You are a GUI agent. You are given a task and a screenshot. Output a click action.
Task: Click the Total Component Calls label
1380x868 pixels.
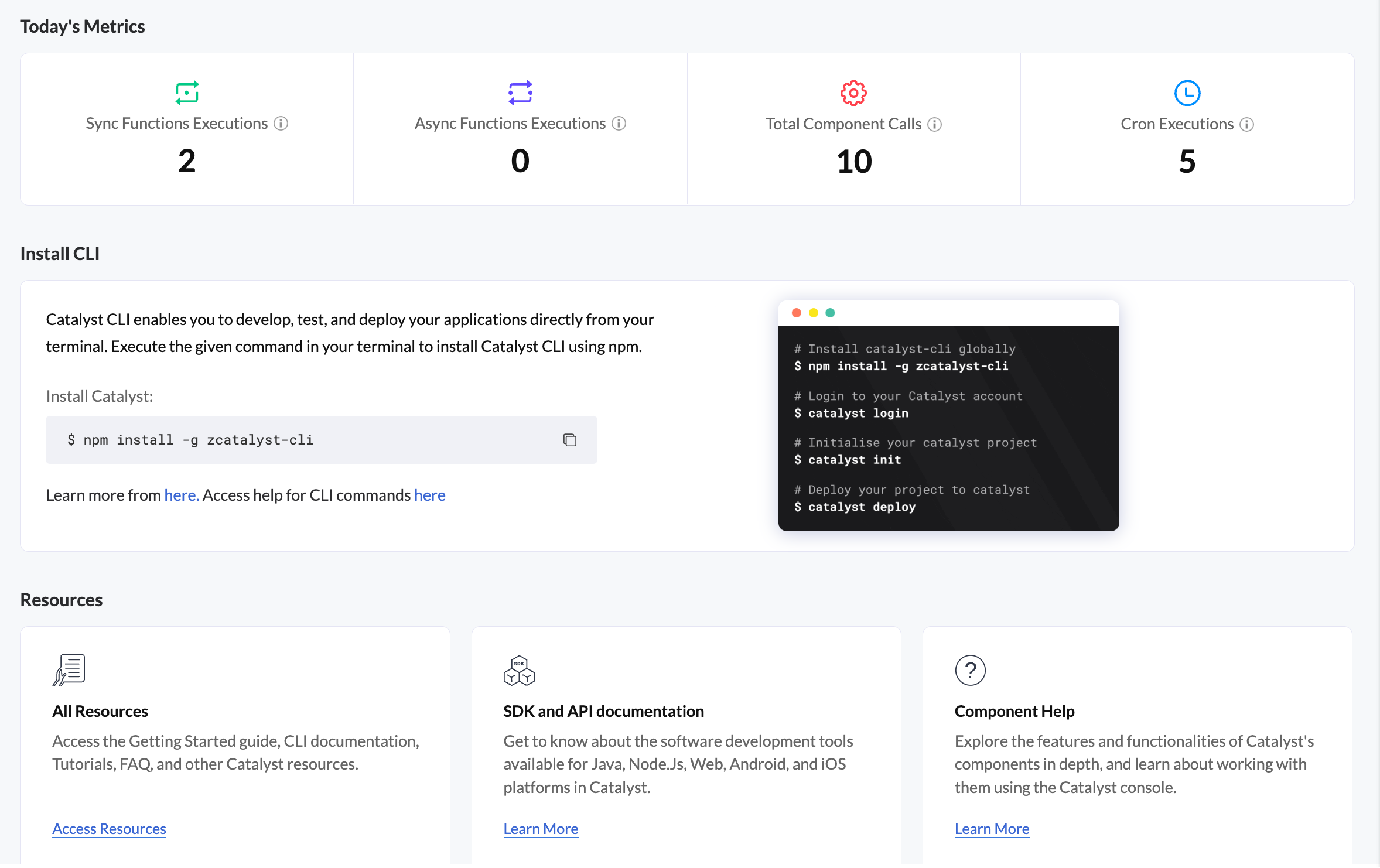tap(843, 124)
